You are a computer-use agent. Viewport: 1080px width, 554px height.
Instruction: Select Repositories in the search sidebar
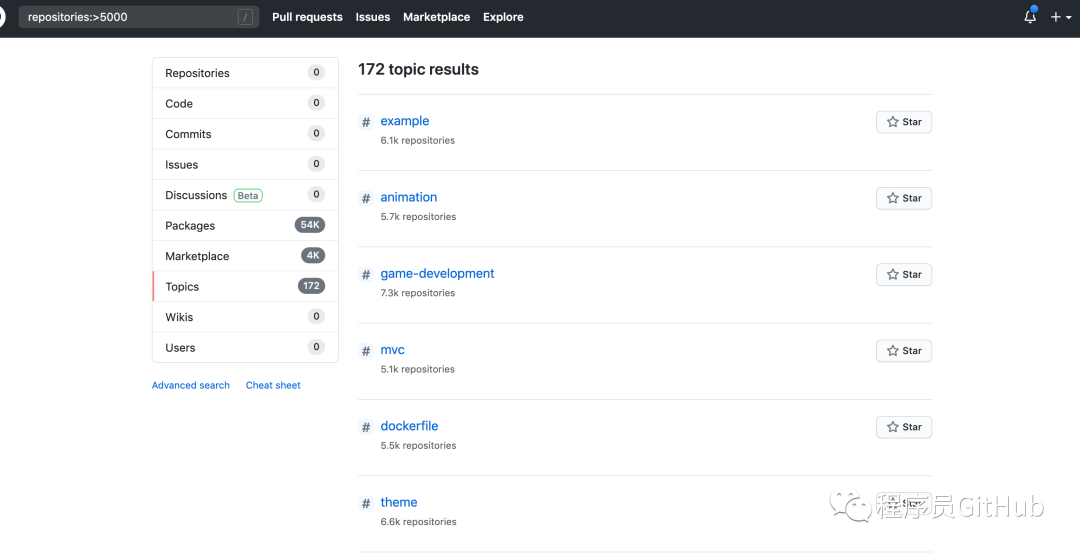pyautogui.click(x=245, y=73)
